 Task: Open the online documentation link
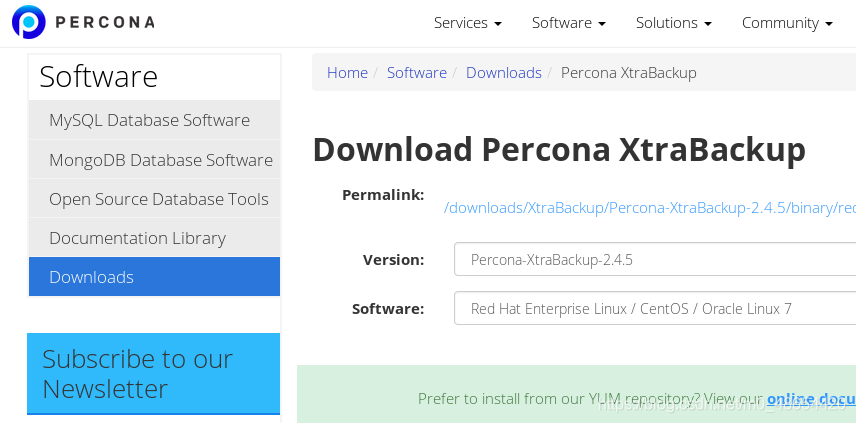tap(811, 399)
